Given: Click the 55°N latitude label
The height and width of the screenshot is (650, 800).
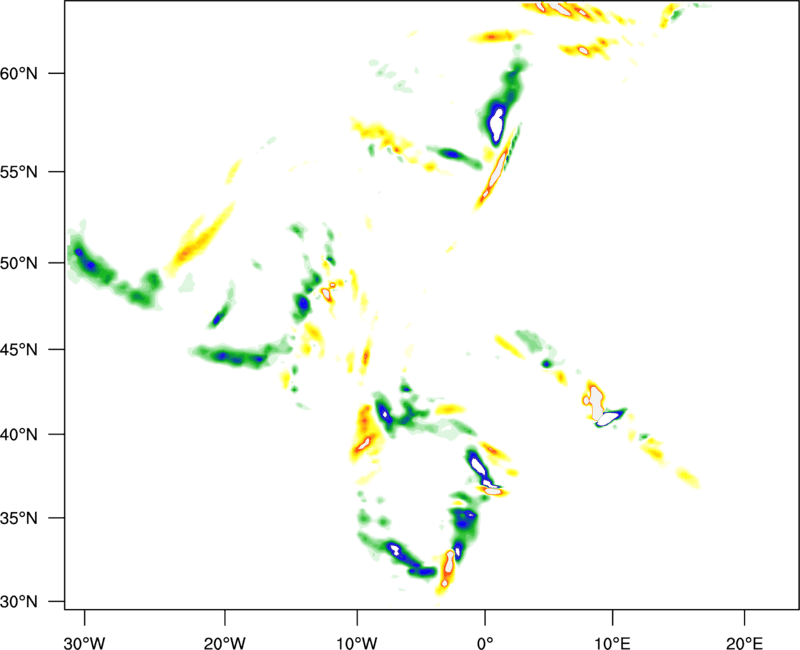Looking at the screenshot, I should tap(19, 172).
